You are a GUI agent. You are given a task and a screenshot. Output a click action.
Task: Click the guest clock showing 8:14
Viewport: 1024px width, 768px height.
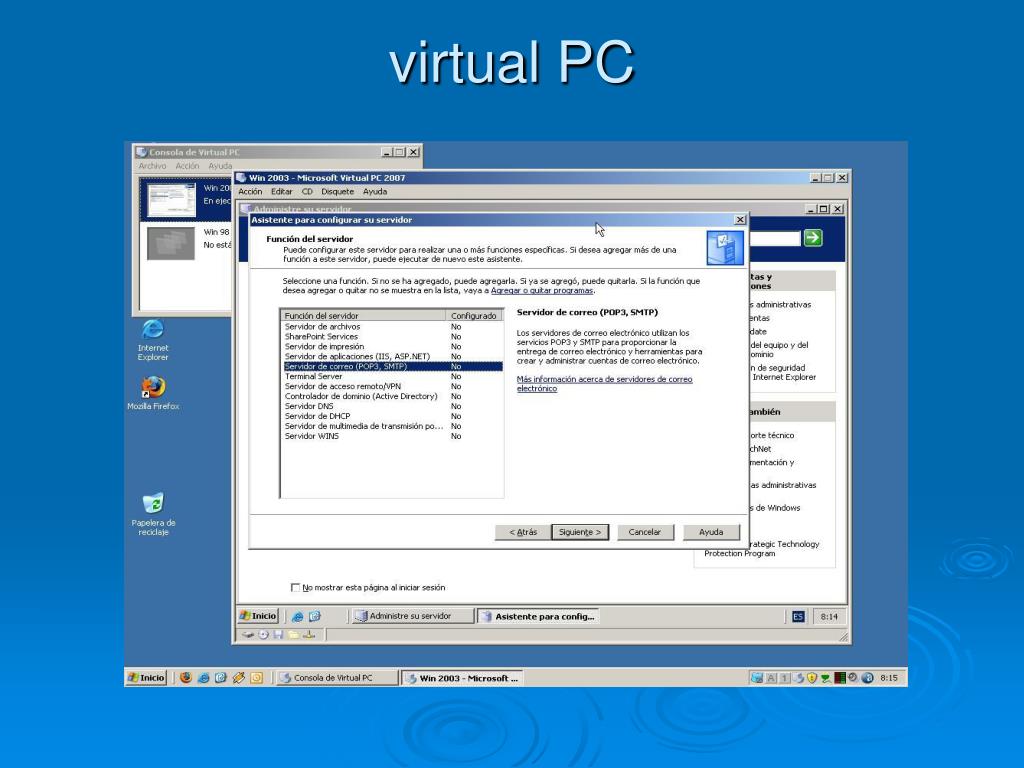pyautogui.click(x=829, y=616)
